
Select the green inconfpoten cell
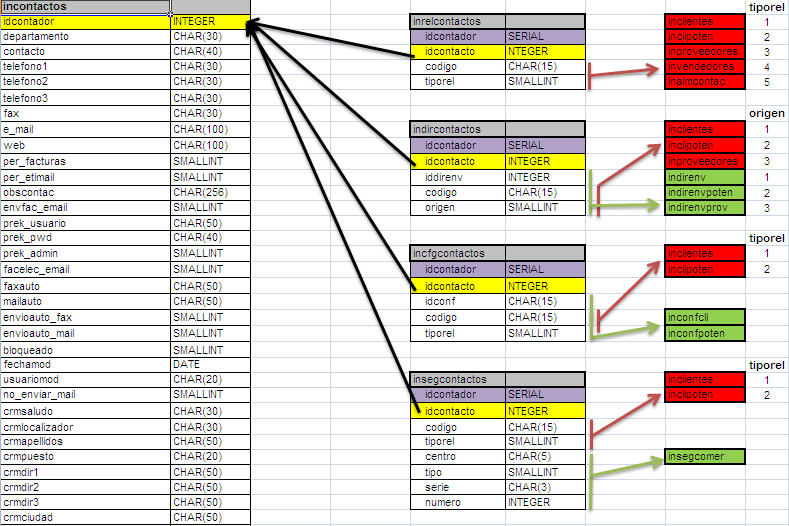tap(704, 334)
